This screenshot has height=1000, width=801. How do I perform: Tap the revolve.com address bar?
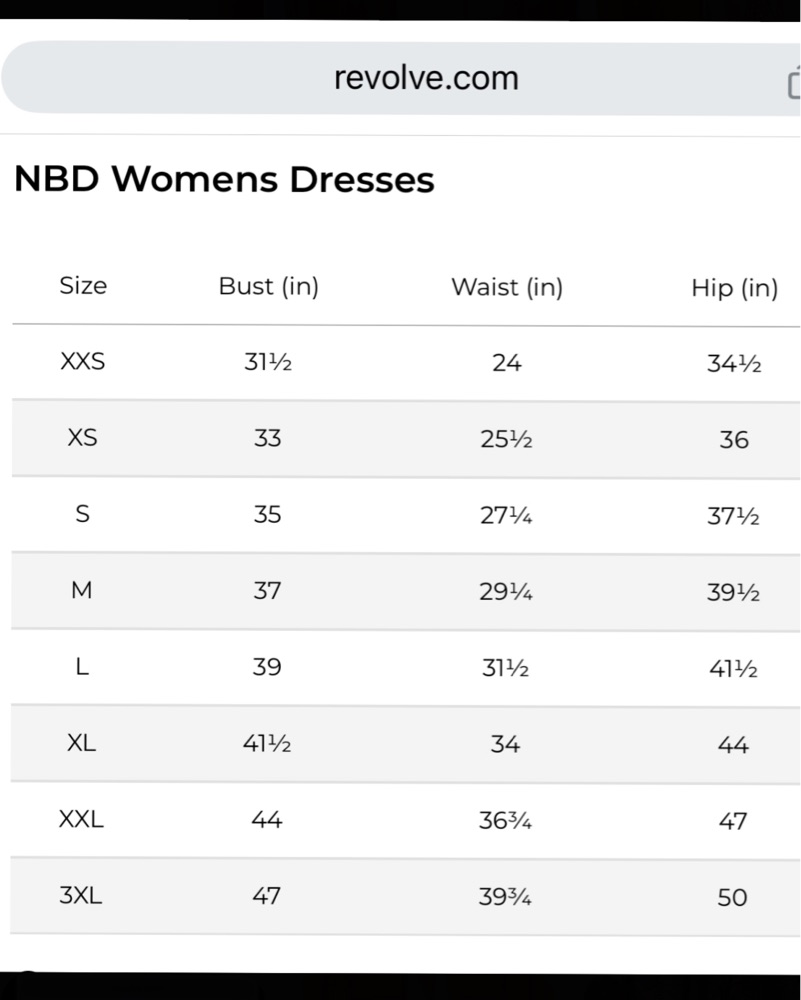tap(400, 78)
